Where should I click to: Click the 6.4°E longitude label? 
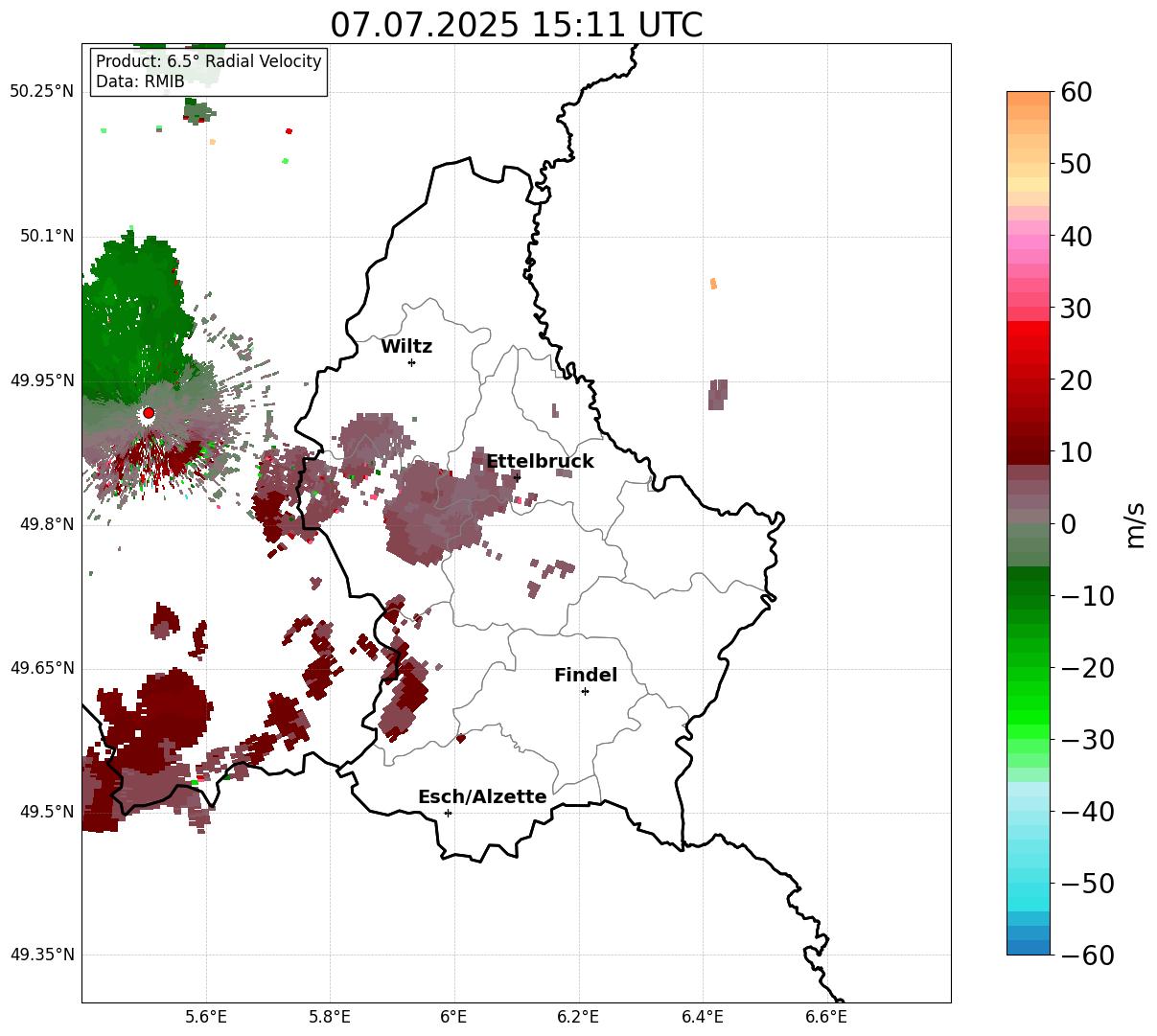click(703, 1017)
